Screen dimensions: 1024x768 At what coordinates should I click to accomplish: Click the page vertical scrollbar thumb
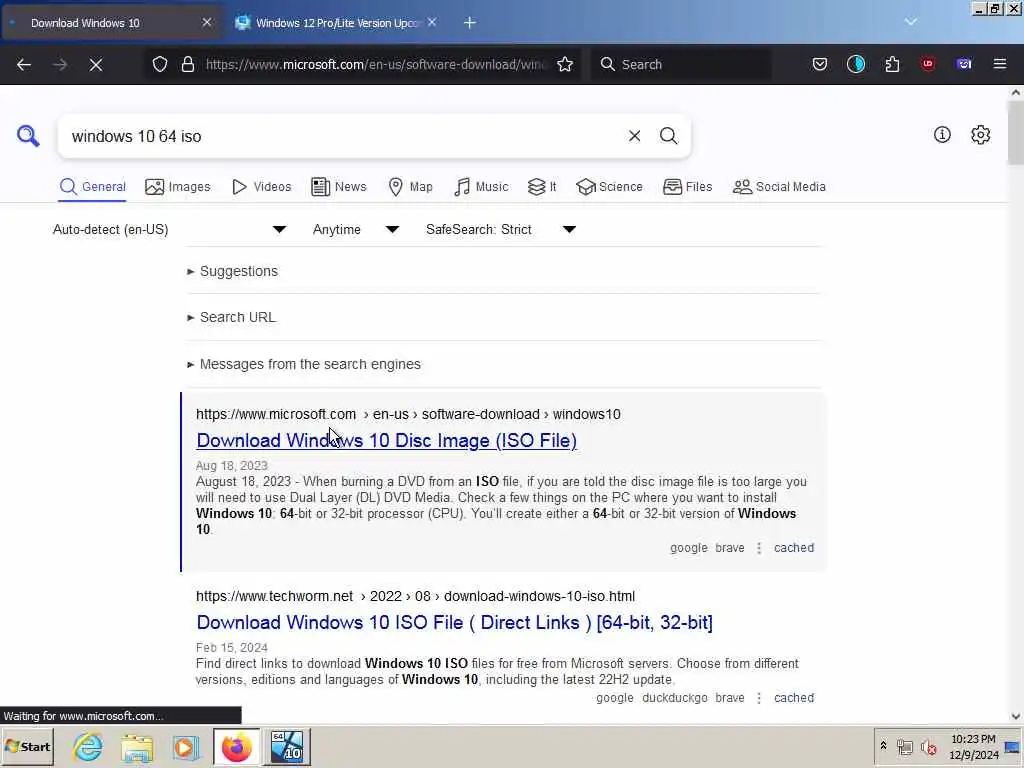(1016, 133)
